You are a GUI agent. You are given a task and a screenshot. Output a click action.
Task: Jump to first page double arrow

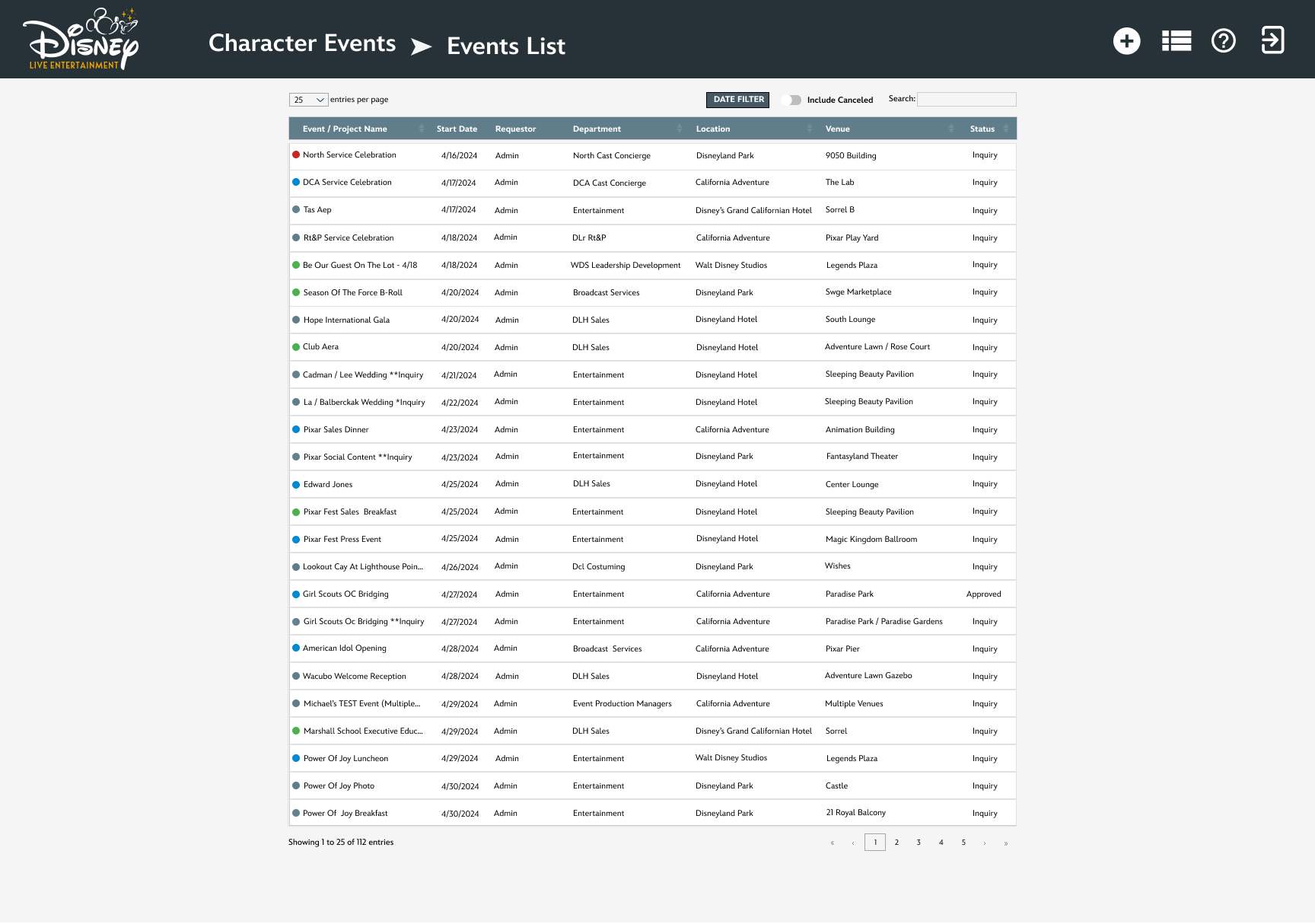pos(833,843)
